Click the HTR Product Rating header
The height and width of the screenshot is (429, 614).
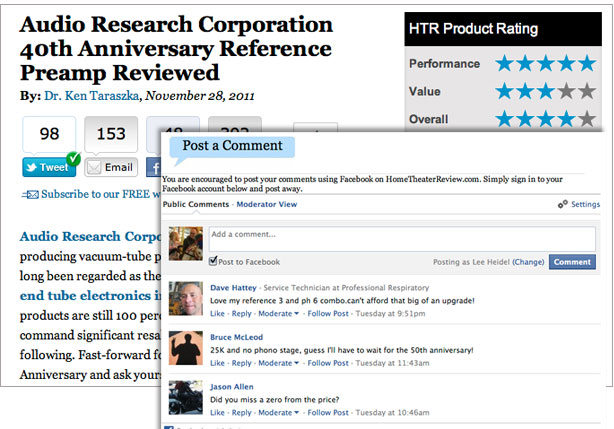(x=503, y=29)
